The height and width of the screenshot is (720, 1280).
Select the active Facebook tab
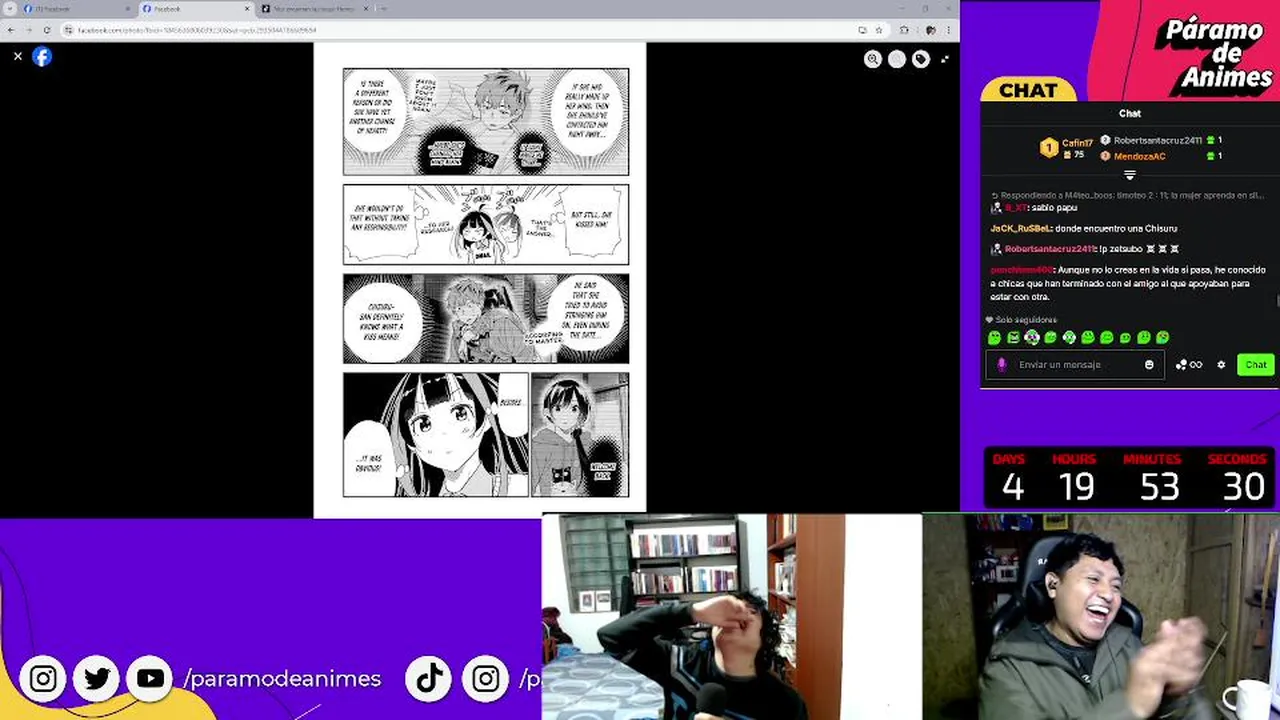(x=195, y=9)
